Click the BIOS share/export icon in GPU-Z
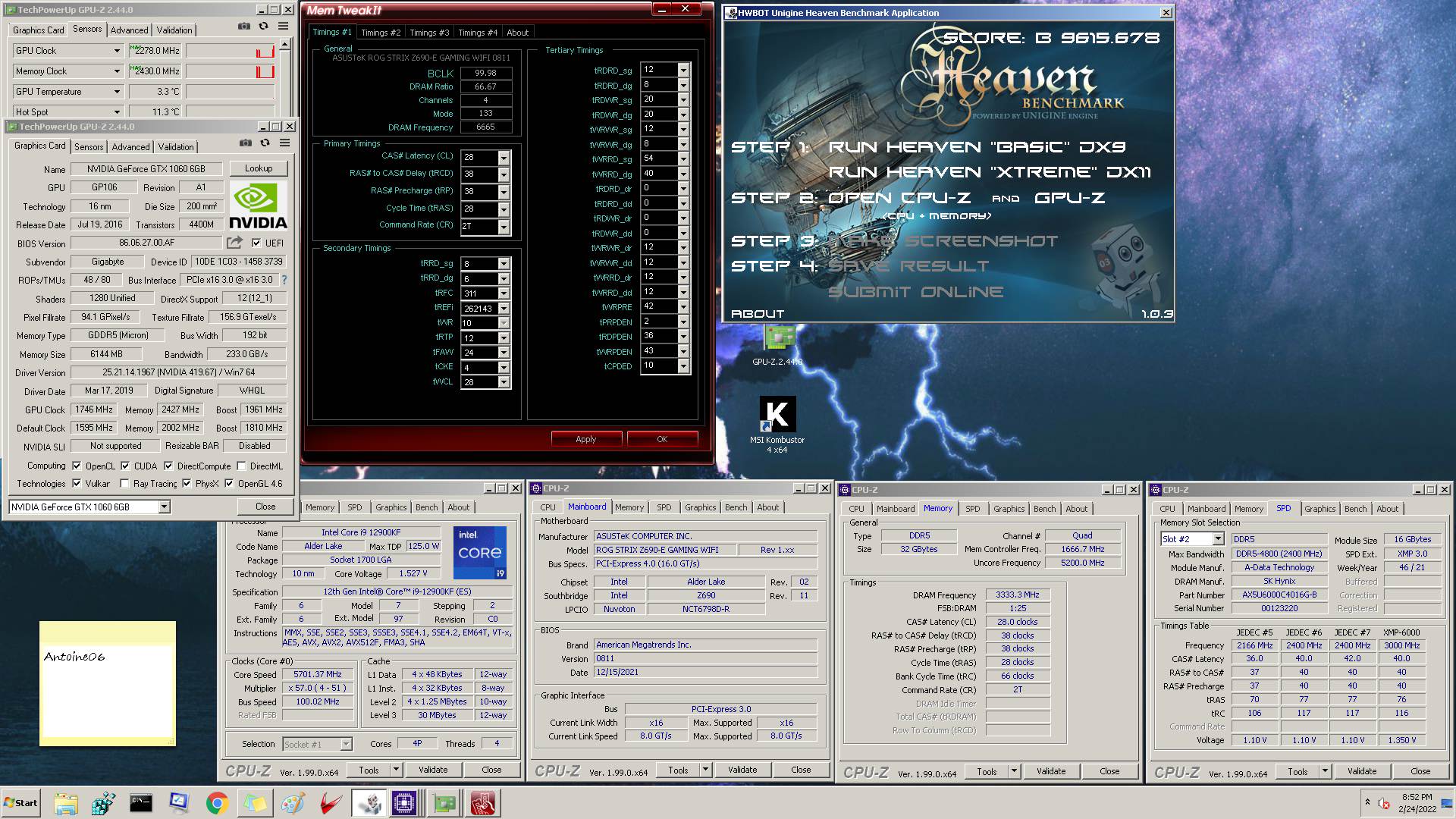This screenshot has width=1456, height=819. [x=234, y=243]
